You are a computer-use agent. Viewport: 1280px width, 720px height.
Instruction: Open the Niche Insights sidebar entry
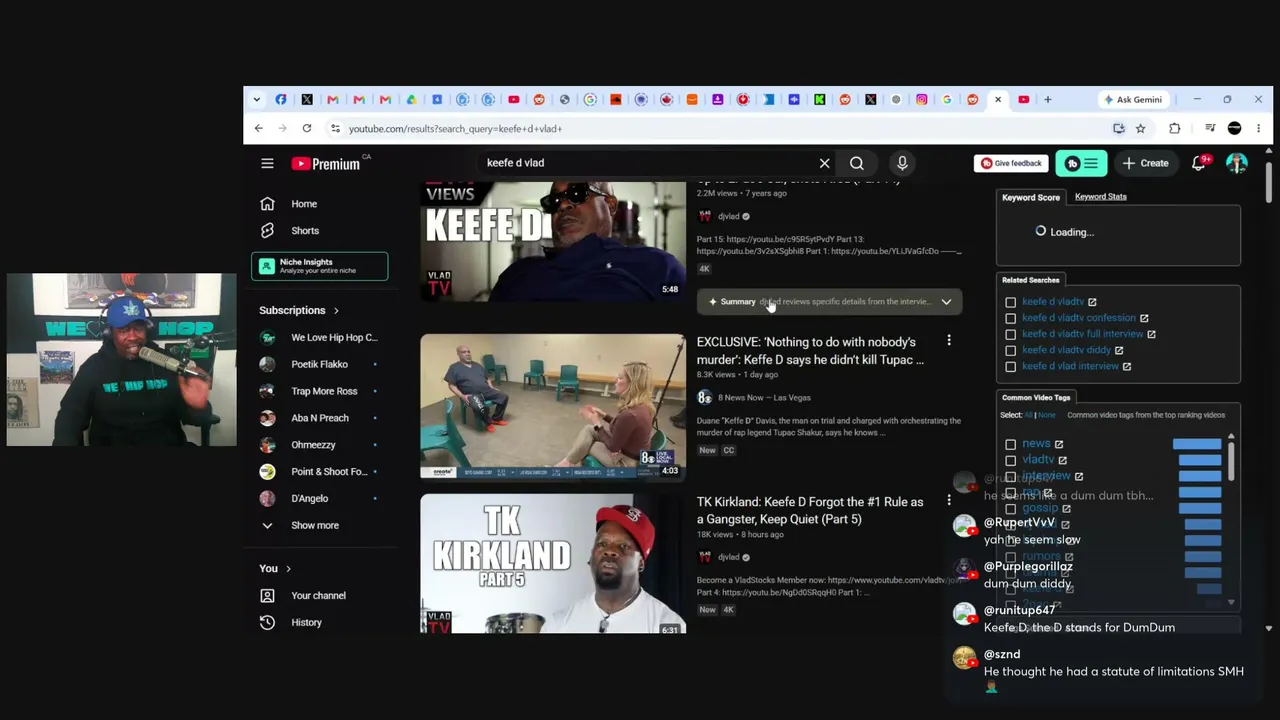pyautogui.click(x=319, y=266)
